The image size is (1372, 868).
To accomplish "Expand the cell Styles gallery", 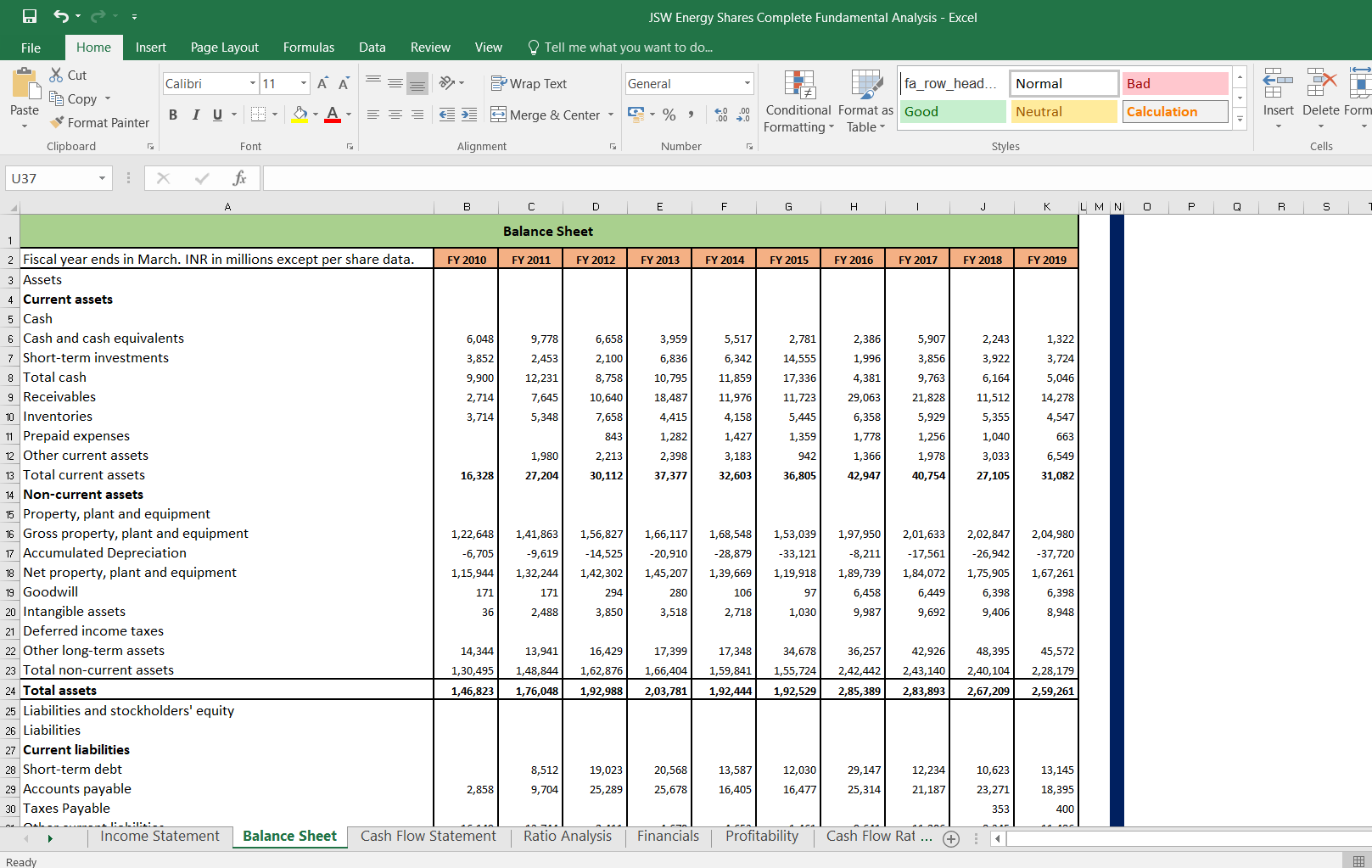I will 1240,119.
